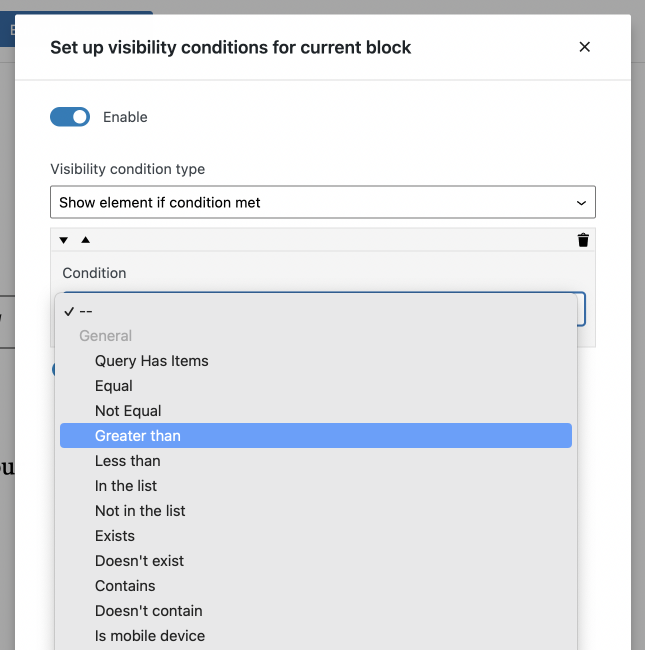
Task: Move condition down with down arrow
Action: [x=63, y=240]
